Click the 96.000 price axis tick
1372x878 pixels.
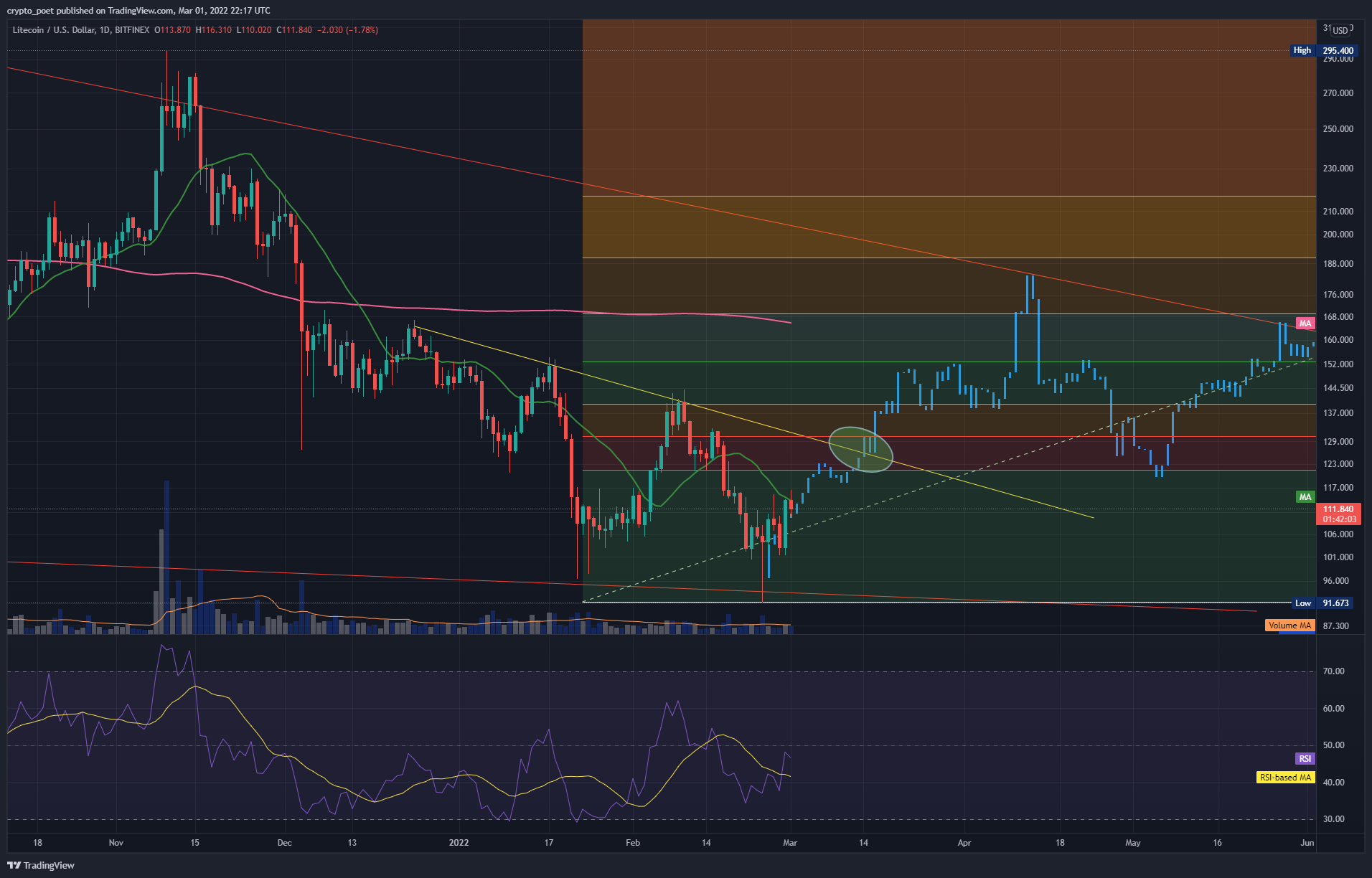pyautogui.click(x=1336, y=581)
